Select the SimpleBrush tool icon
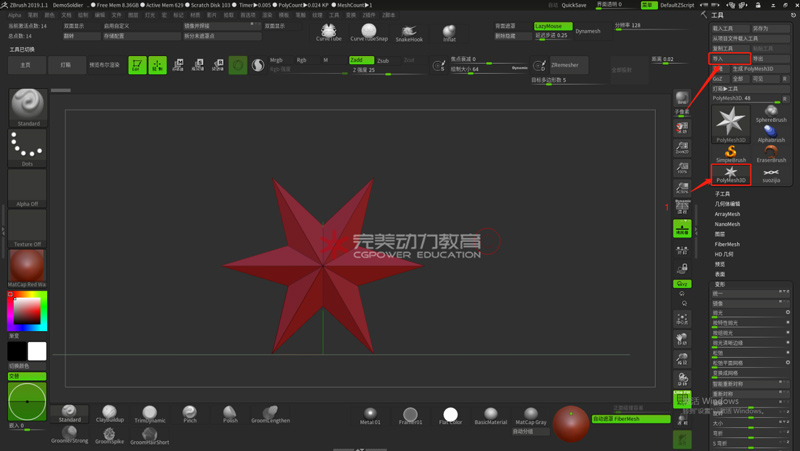 click(731, 152)
